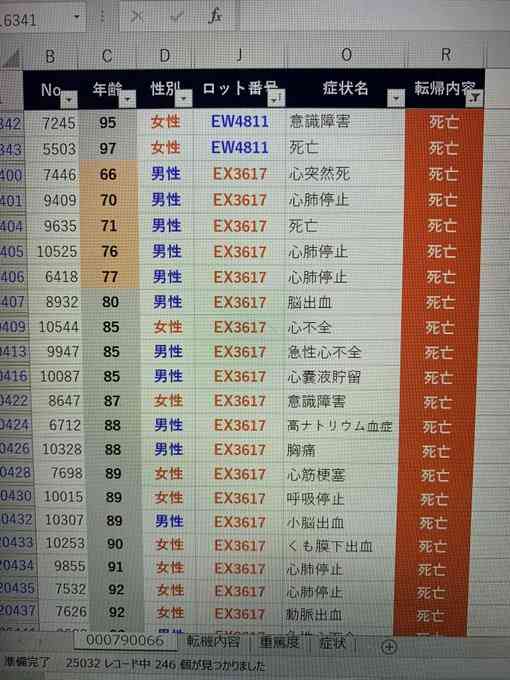
Task: Open the sort filter icon on ロット番号
Action: 276,99
